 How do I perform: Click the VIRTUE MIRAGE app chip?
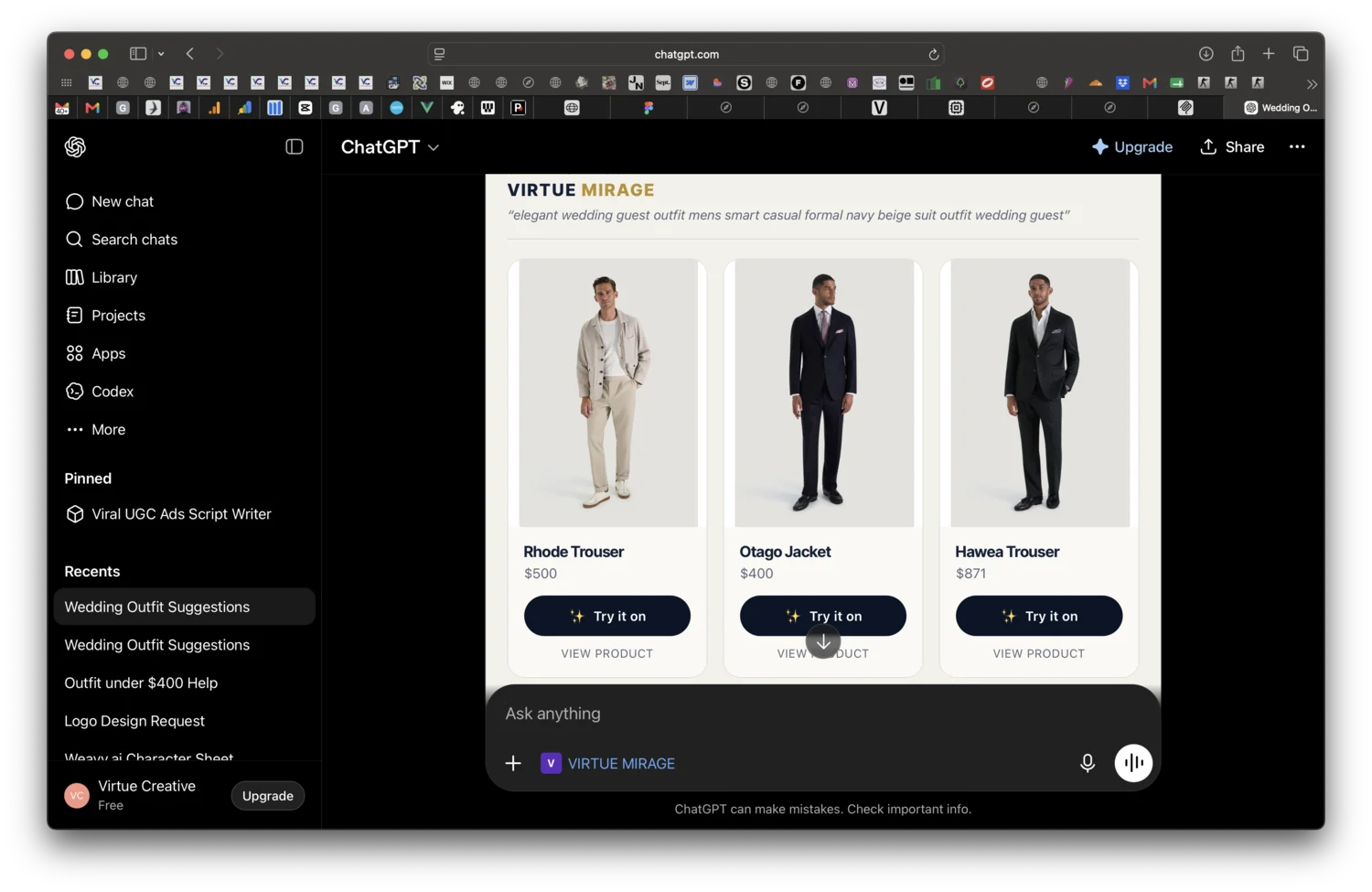click(608, 763)
